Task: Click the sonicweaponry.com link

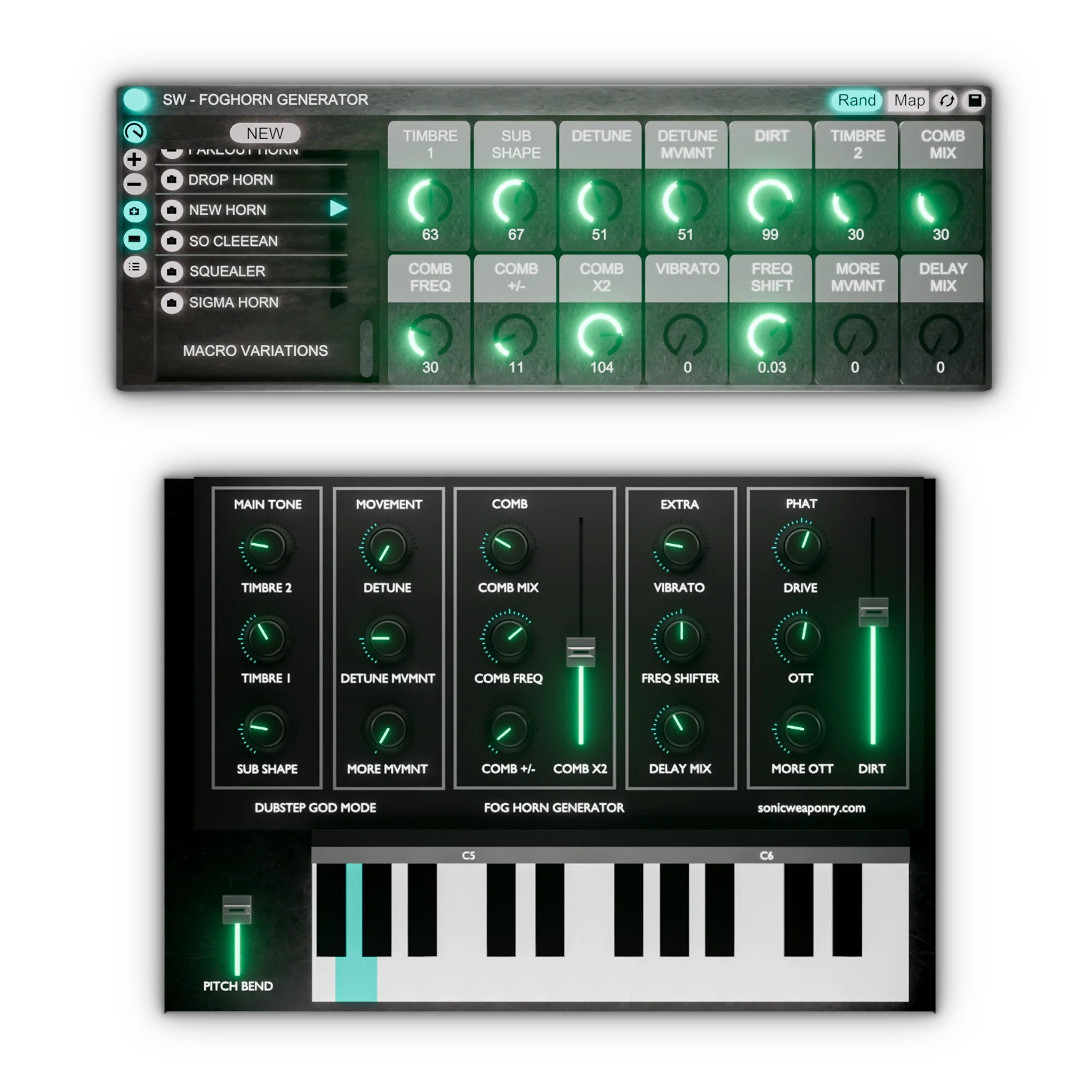Action: [x=811, y=808]
